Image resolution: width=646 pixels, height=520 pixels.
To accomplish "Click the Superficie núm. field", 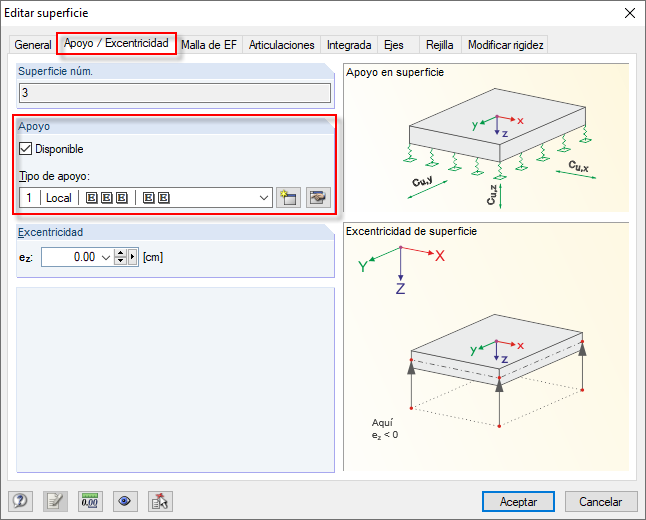I will pos(175,93).
